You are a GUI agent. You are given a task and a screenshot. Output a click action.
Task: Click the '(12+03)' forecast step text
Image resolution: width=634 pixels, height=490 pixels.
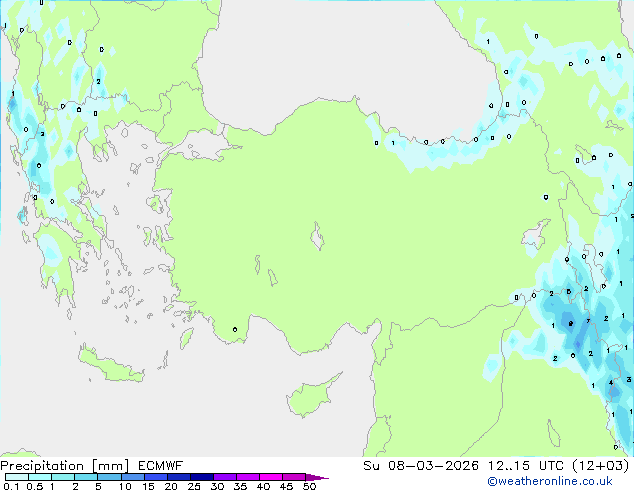(601, 466)
